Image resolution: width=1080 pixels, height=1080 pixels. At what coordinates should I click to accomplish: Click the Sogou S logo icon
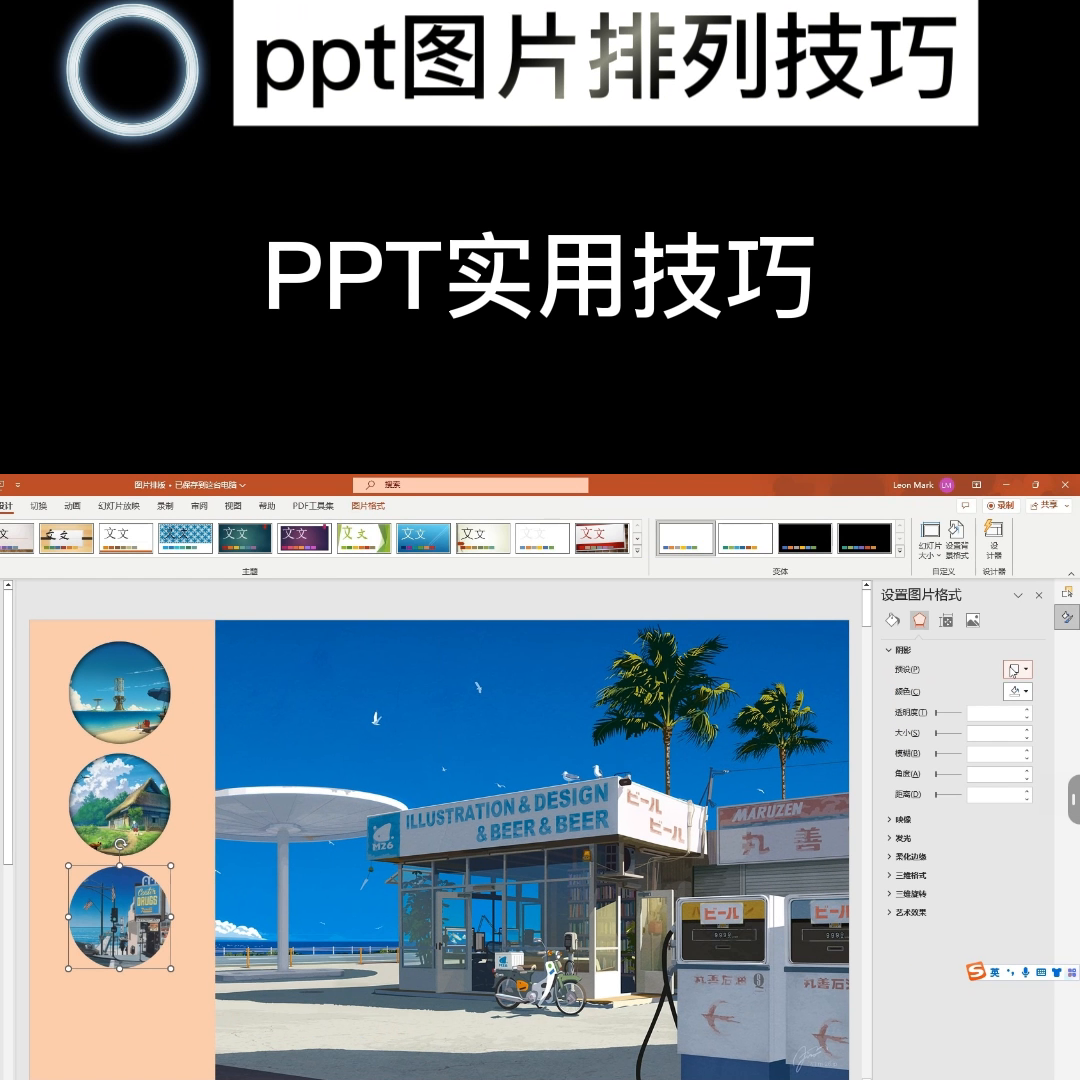pos(975,971)
